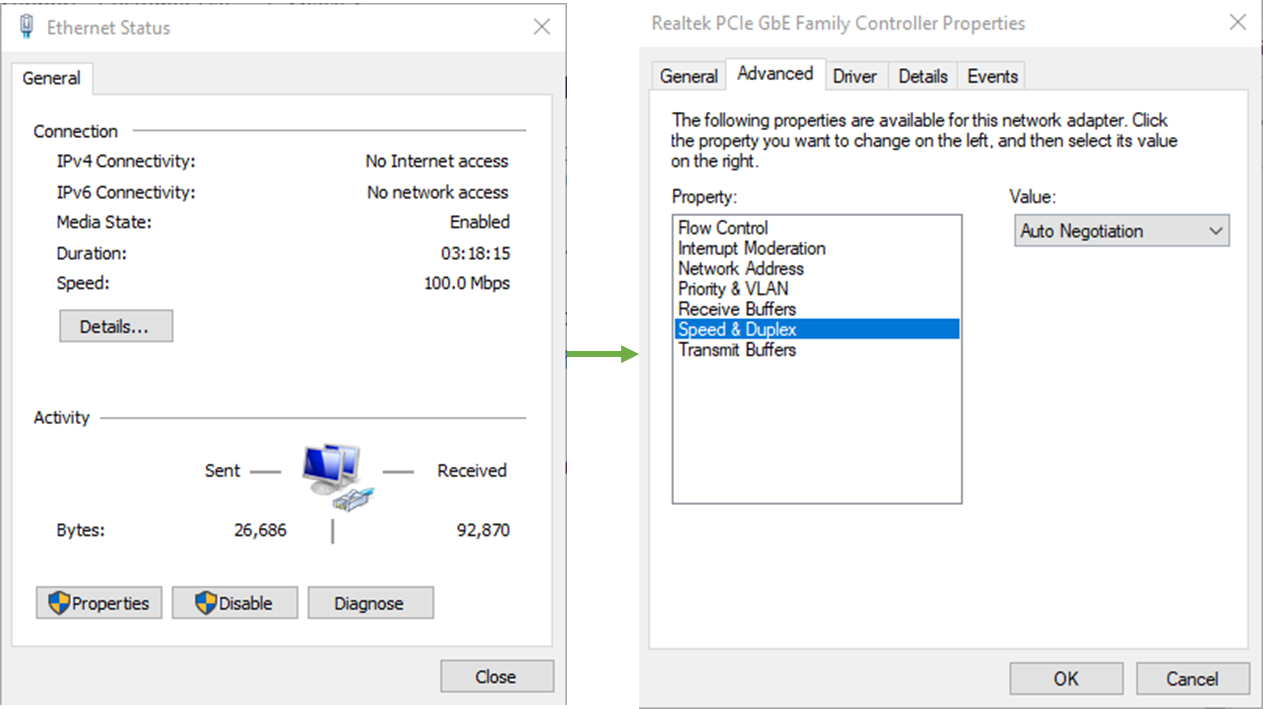Switch to the Events tab

(992, 76)
